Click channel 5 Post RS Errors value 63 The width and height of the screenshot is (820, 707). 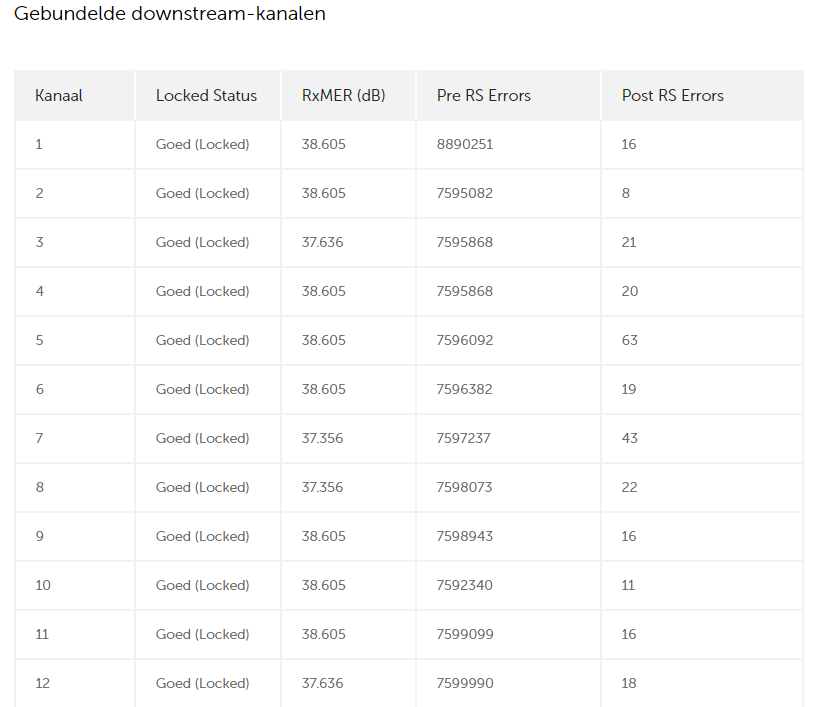pos(630,340)
